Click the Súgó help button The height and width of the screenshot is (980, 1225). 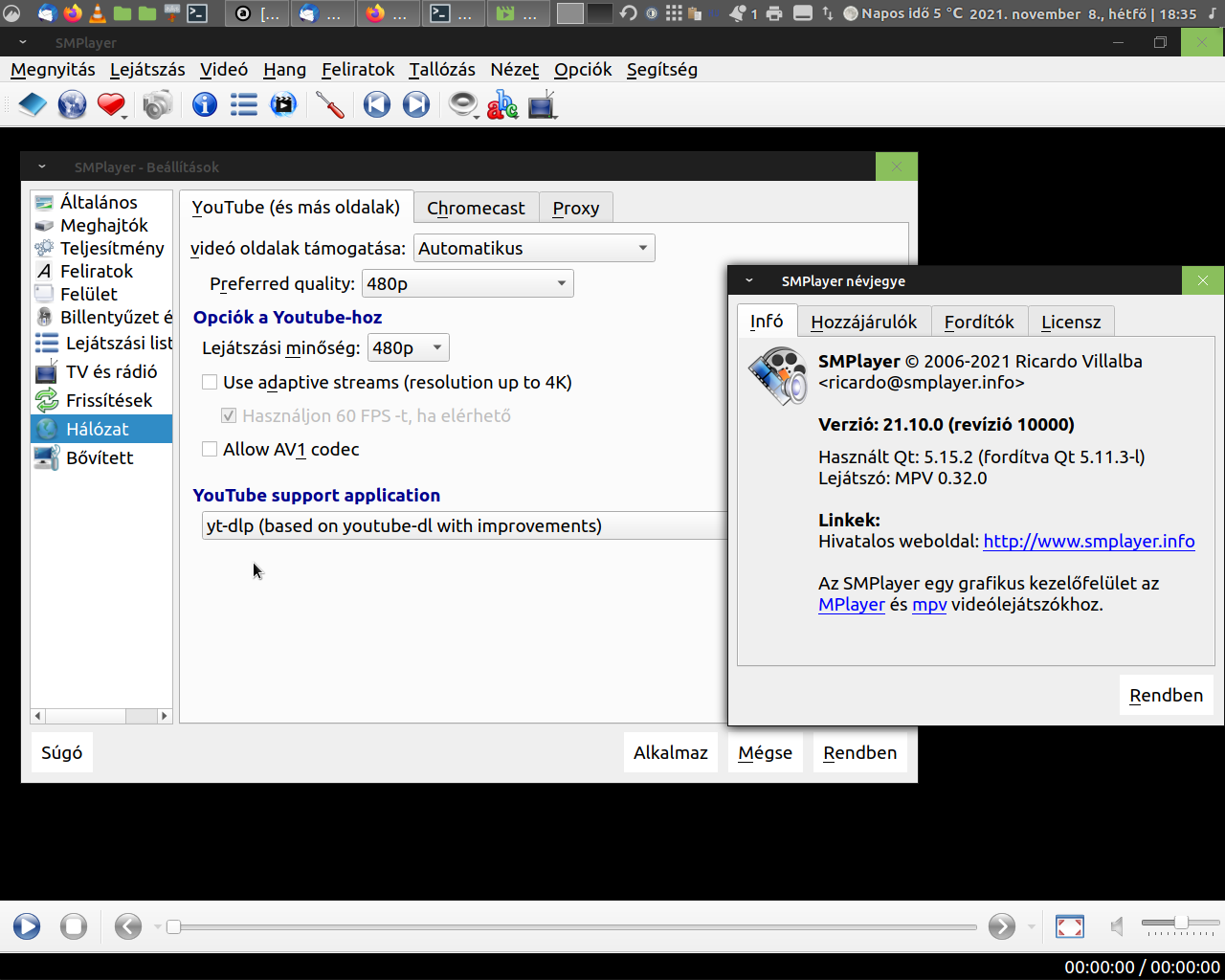[x=62, y=752]
